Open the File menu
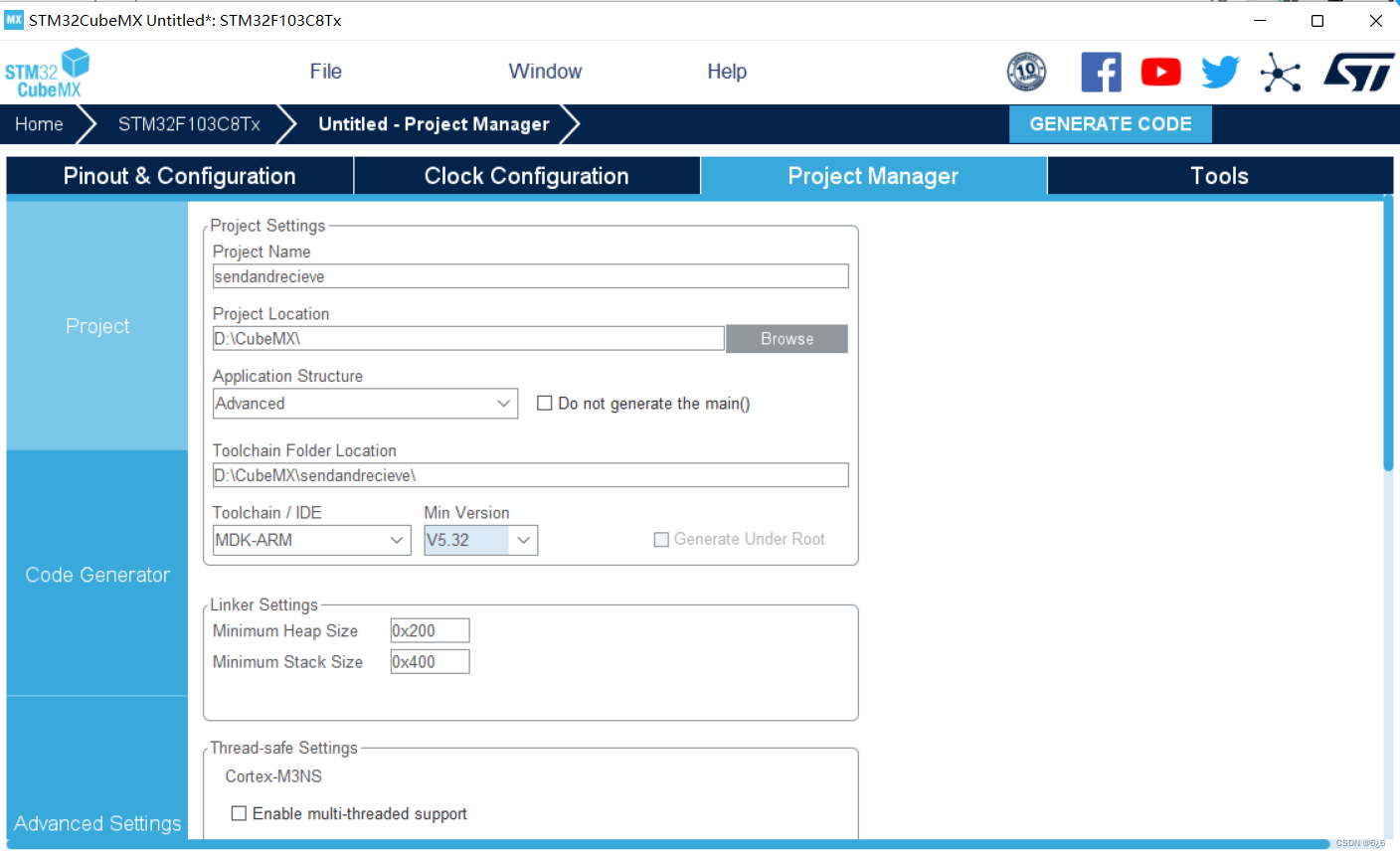Image resolution: width=1400 pixels, height=857 pixels. click(325, 72)
